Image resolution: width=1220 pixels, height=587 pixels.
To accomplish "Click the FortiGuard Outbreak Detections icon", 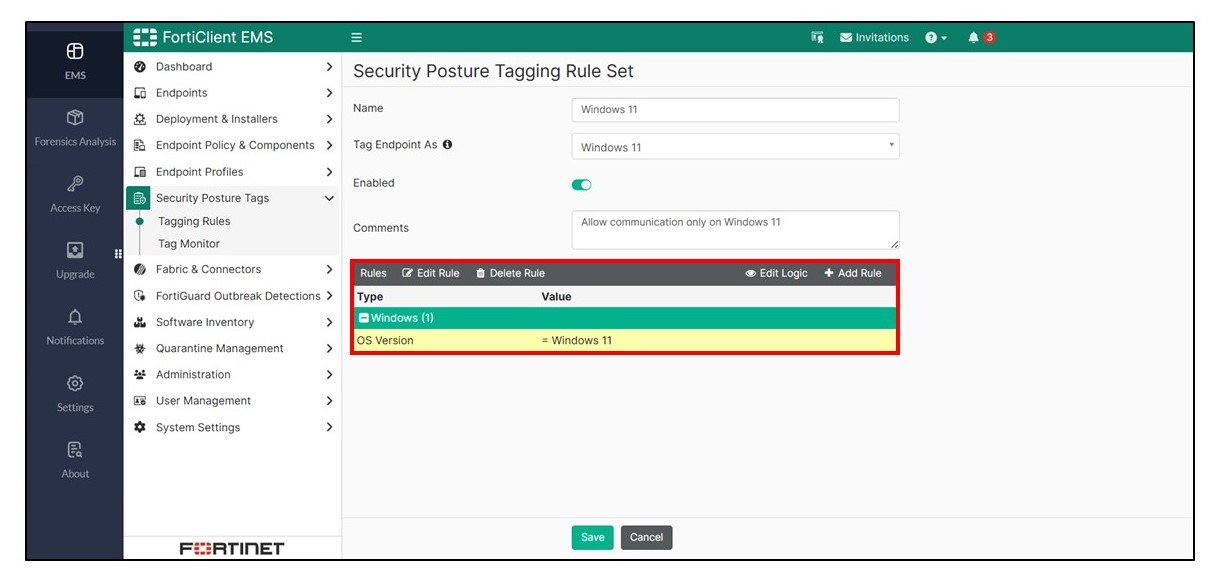I will coord(140,296).
